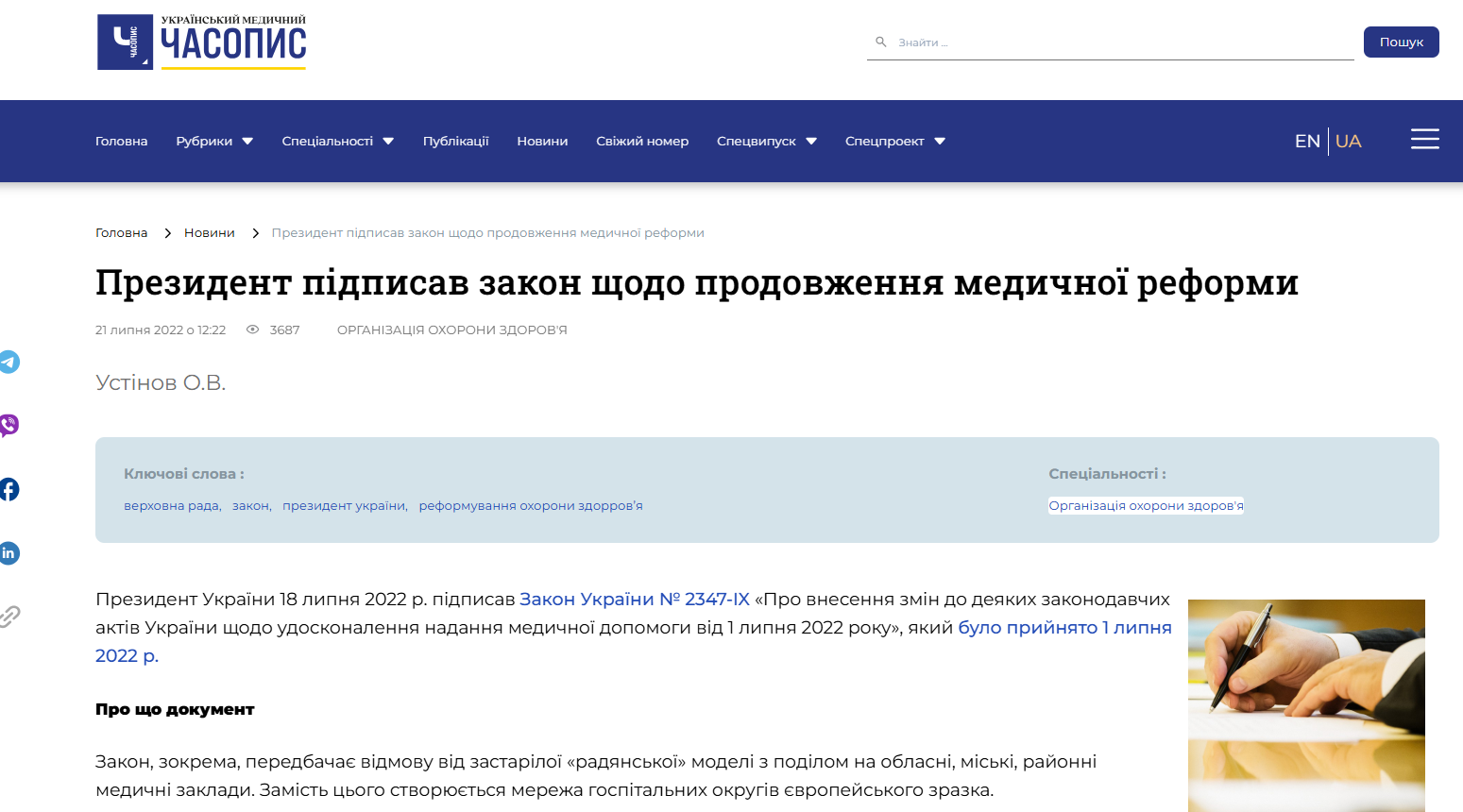Open the Новини menu item
The width and height of the screenshot is (1463, 812).
(542, 141)
